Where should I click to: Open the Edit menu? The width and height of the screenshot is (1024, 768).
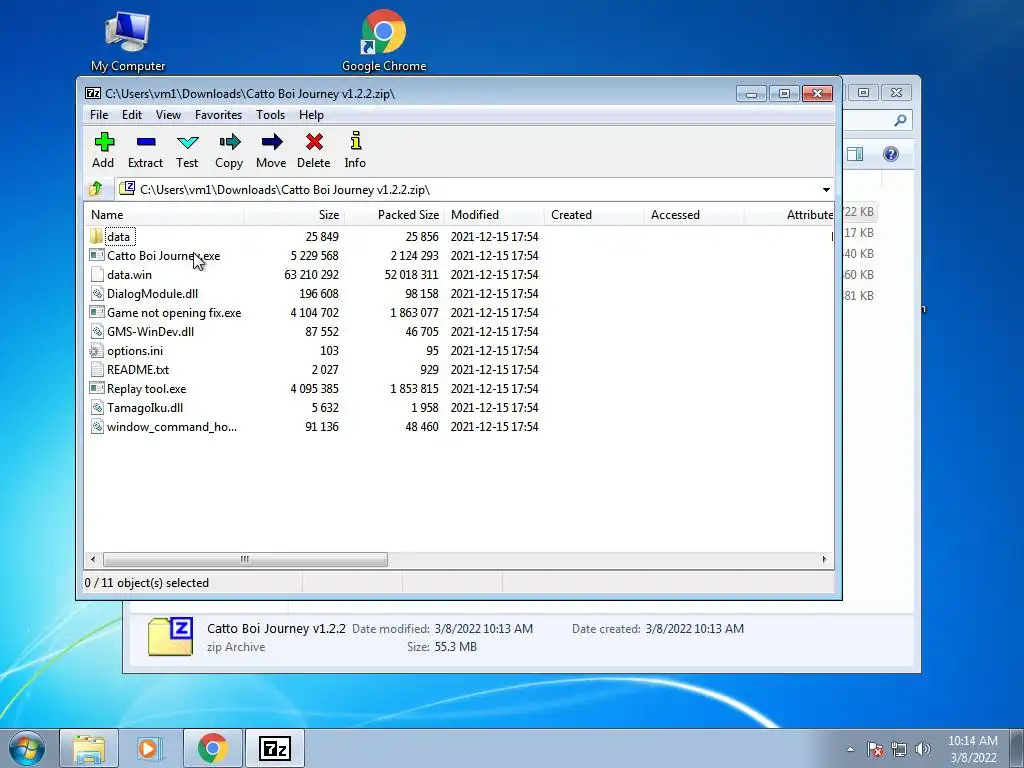[x=132, y=114]
